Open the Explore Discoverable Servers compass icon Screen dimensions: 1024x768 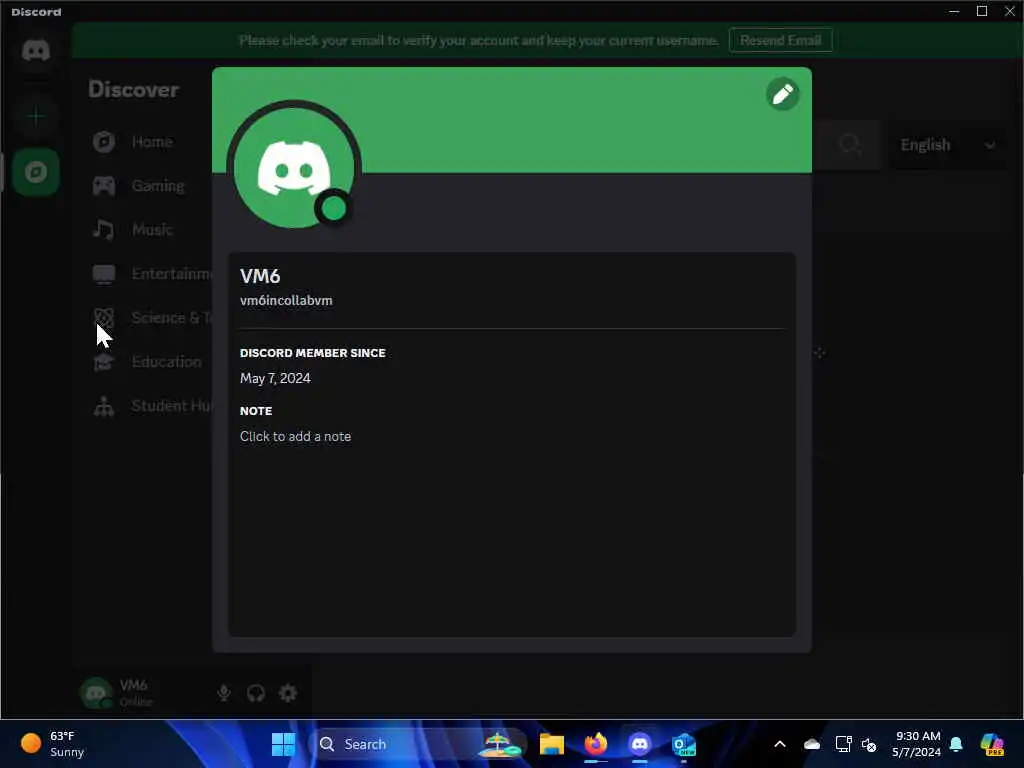pyautogui.click(x=36, y=172)
